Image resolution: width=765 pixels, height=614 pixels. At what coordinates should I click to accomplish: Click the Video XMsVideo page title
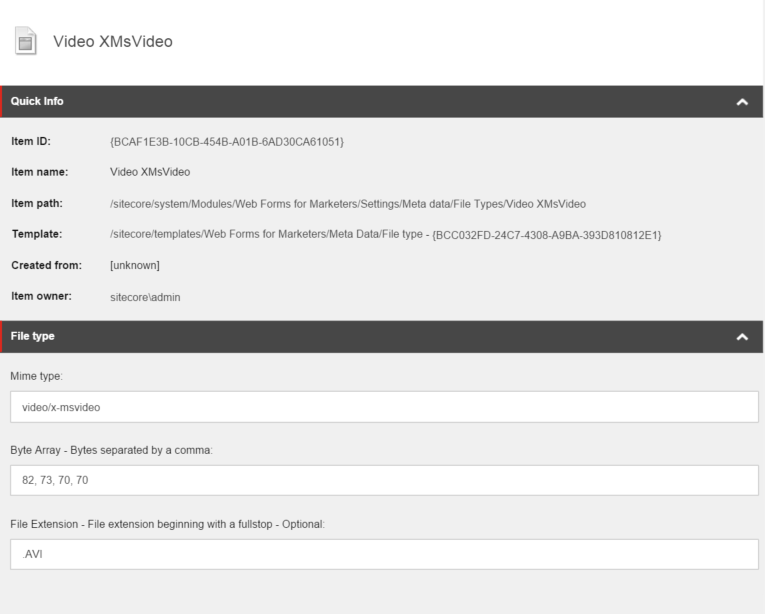pos(113,42)
